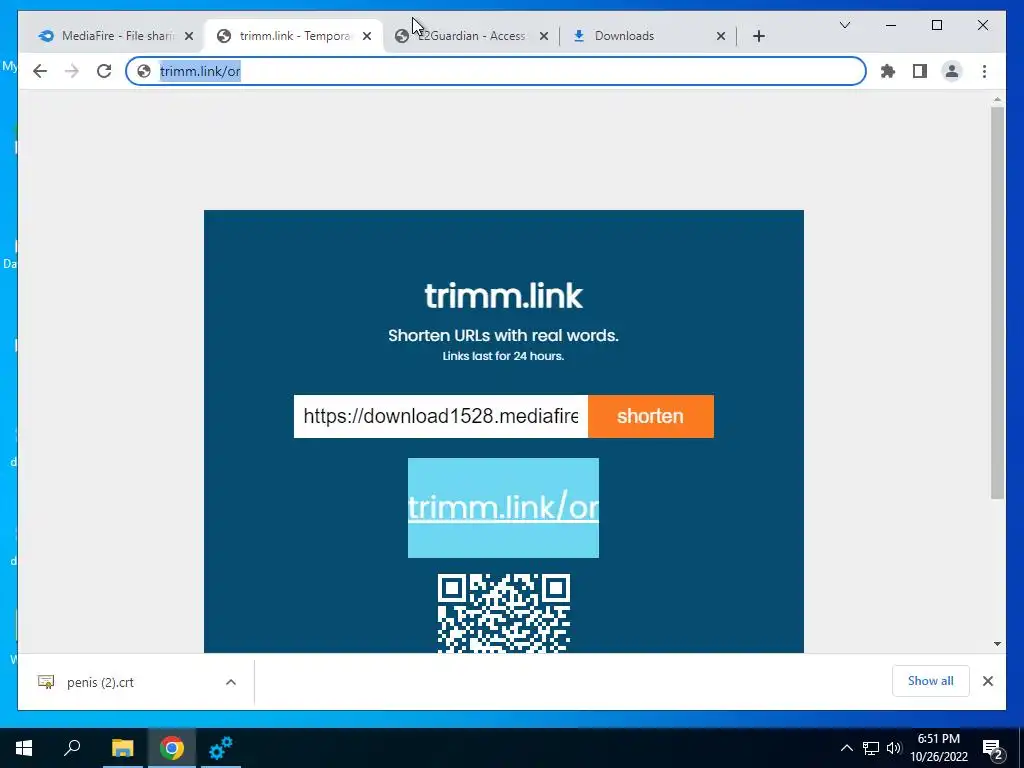Click the scrollbar down arrow
This screenshot has height=768, width=1024.
click(x=997, y=644)
